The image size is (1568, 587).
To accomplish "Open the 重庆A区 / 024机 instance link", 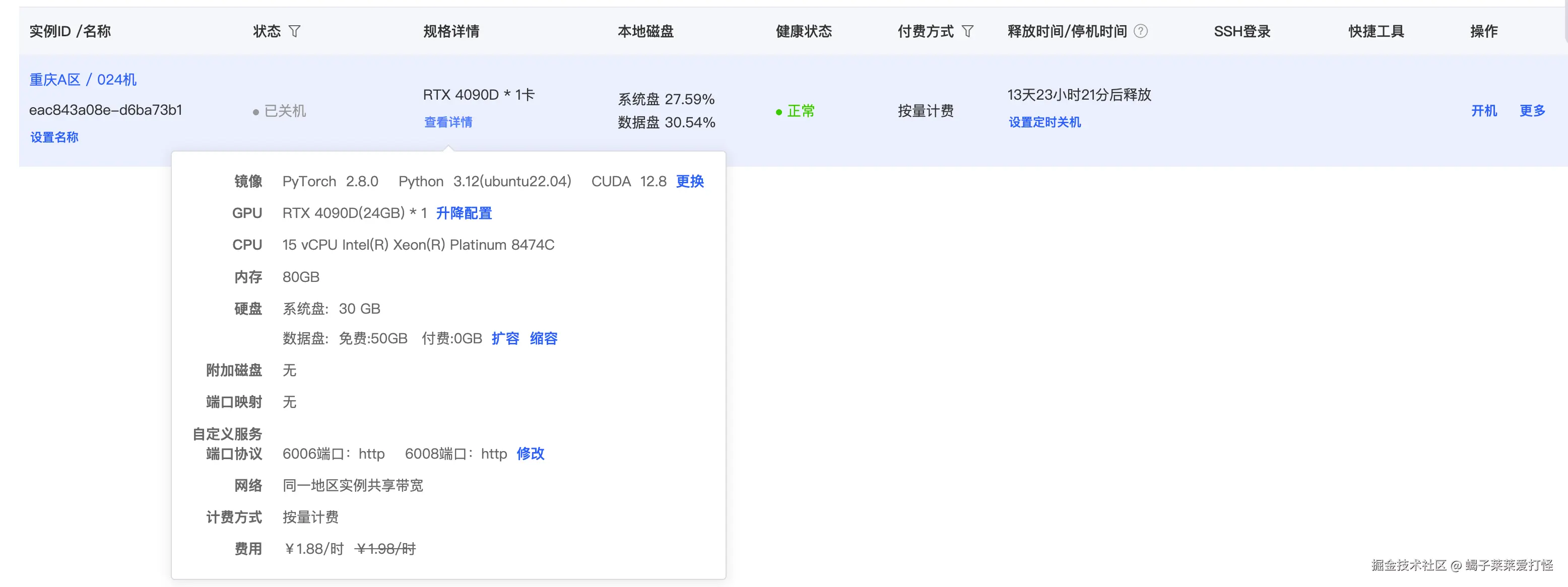I will click(x=83, y=80).
